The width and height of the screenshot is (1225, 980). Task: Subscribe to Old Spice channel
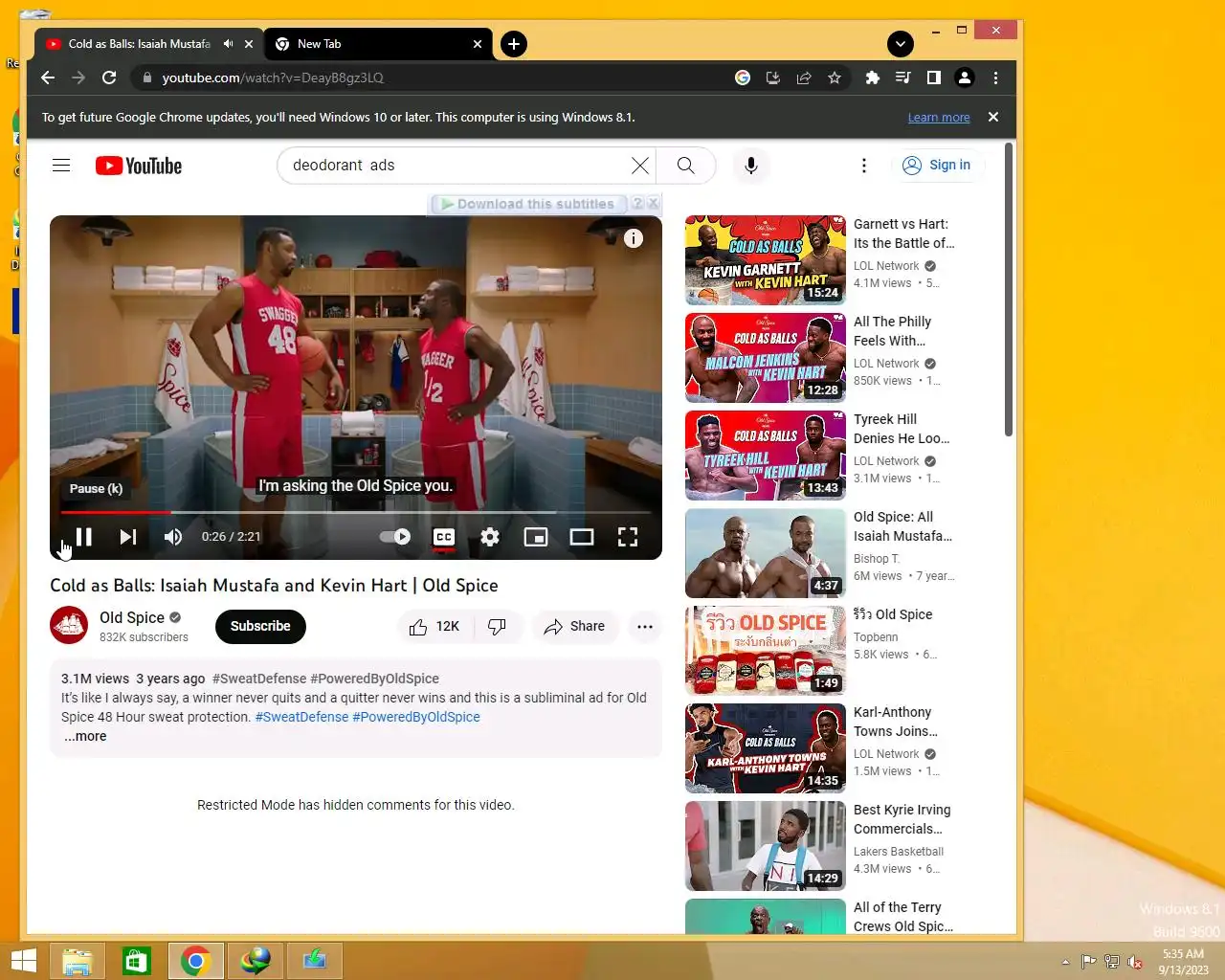pos(260,626)
